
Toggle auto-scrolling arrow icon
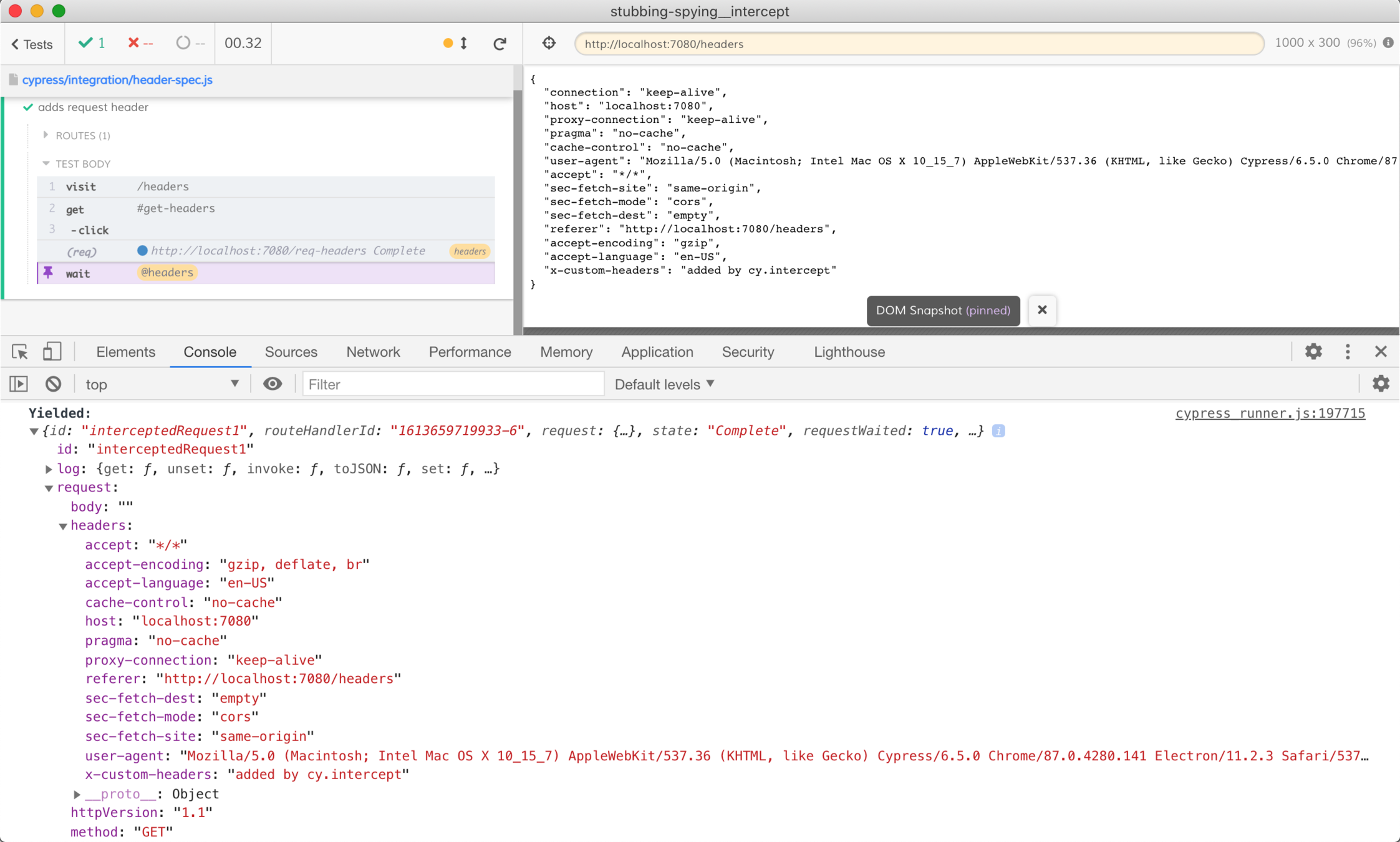coord(464,43)
